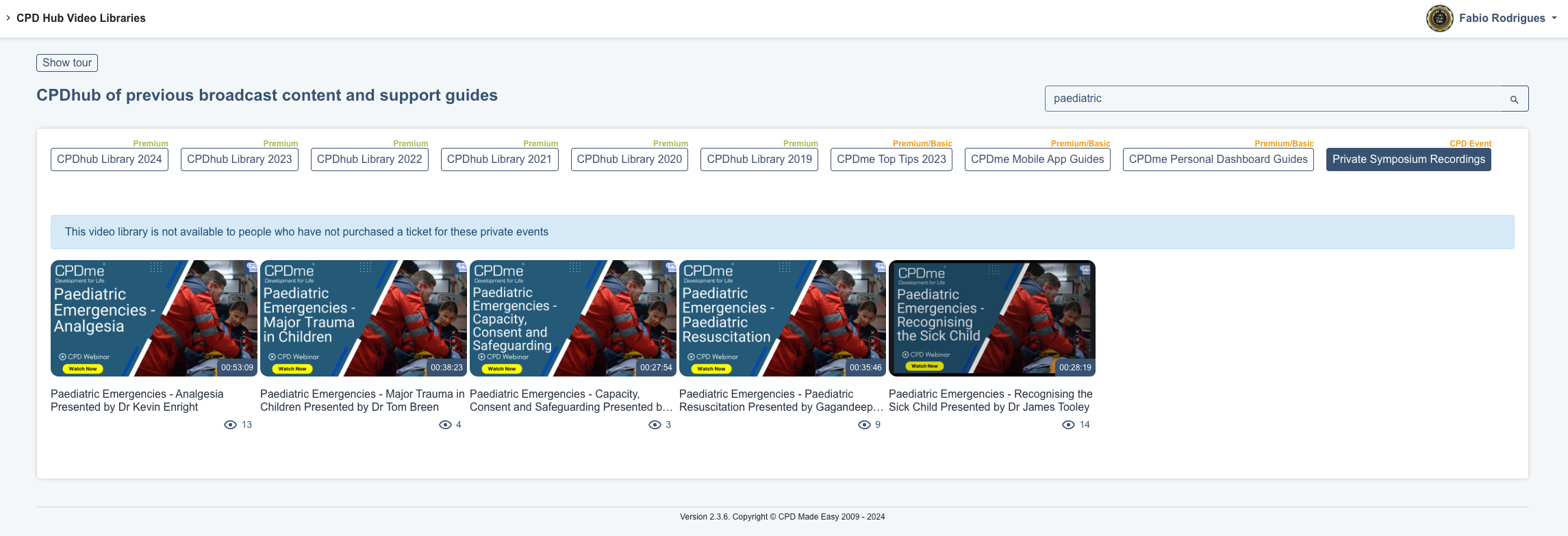Click 'CPD Hub Video Libraries' header title
Viewport: 1568px width, 536px height.
81,18
